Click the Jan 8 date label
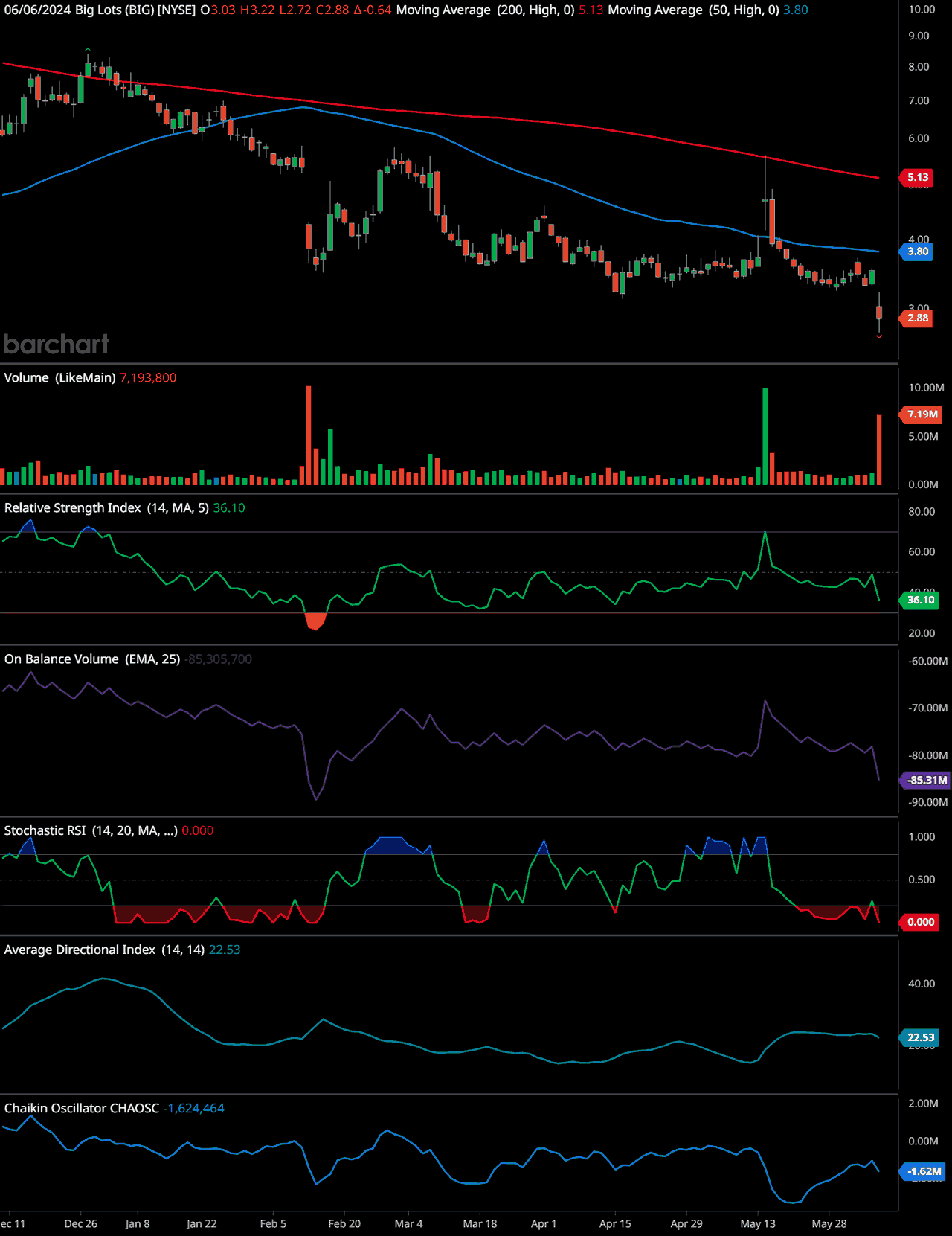952x1236 pixels. [x=138, y=1224]
